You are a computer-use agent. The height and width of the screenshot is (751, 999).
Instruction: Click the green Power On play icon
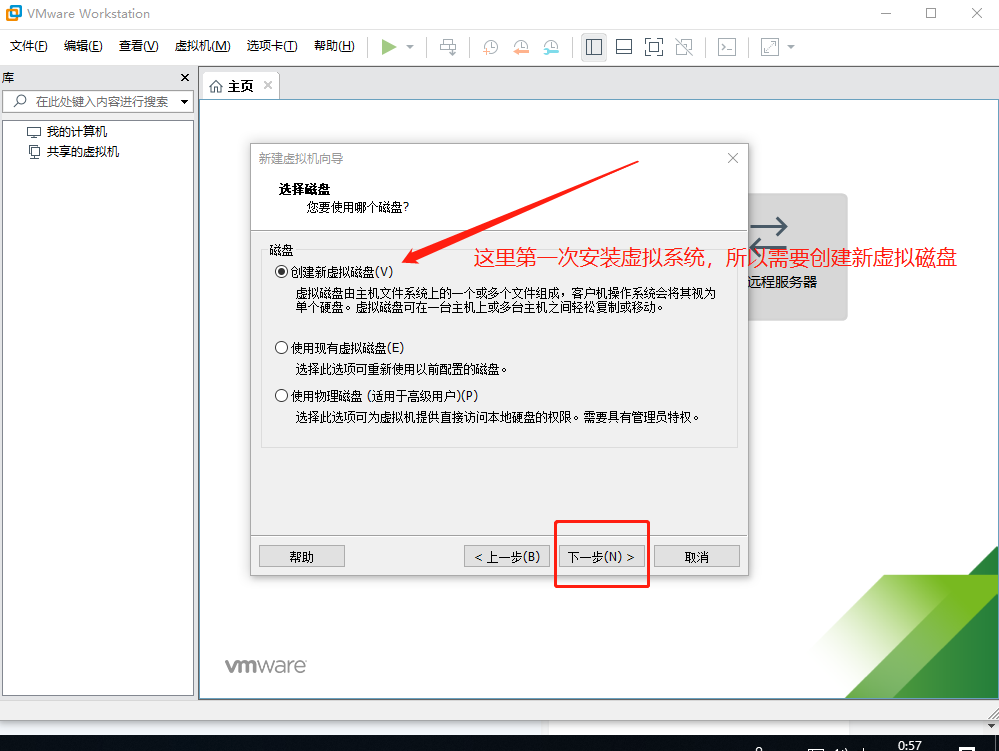(x=389, y=46)
